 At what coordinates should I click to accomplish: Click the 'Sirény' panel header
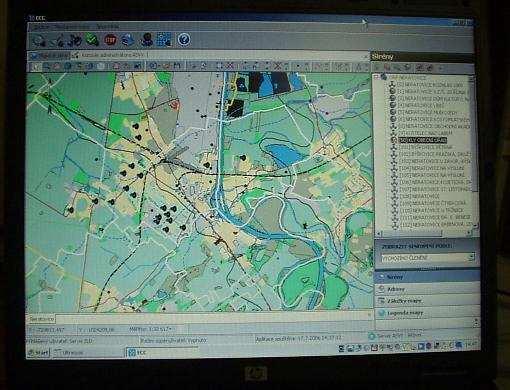pos(421,57)
